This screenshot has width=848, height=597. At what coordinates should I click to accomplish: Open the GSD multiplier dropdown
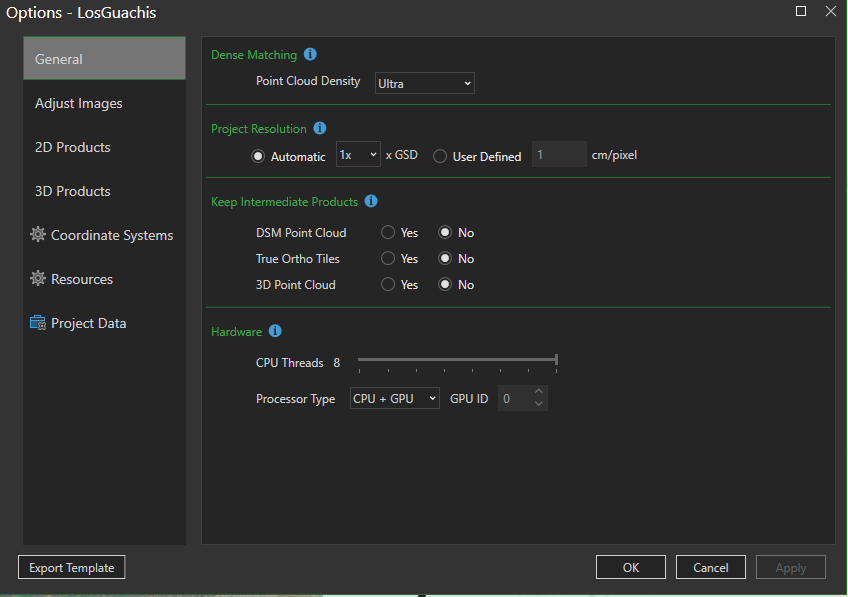point(358,155)
